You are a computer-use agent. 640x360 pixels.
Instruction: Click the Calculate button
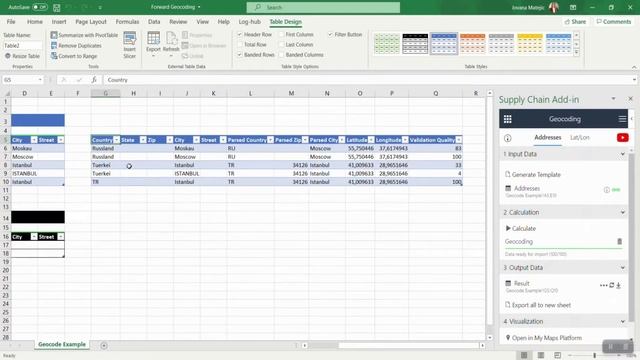coord(521,229)
